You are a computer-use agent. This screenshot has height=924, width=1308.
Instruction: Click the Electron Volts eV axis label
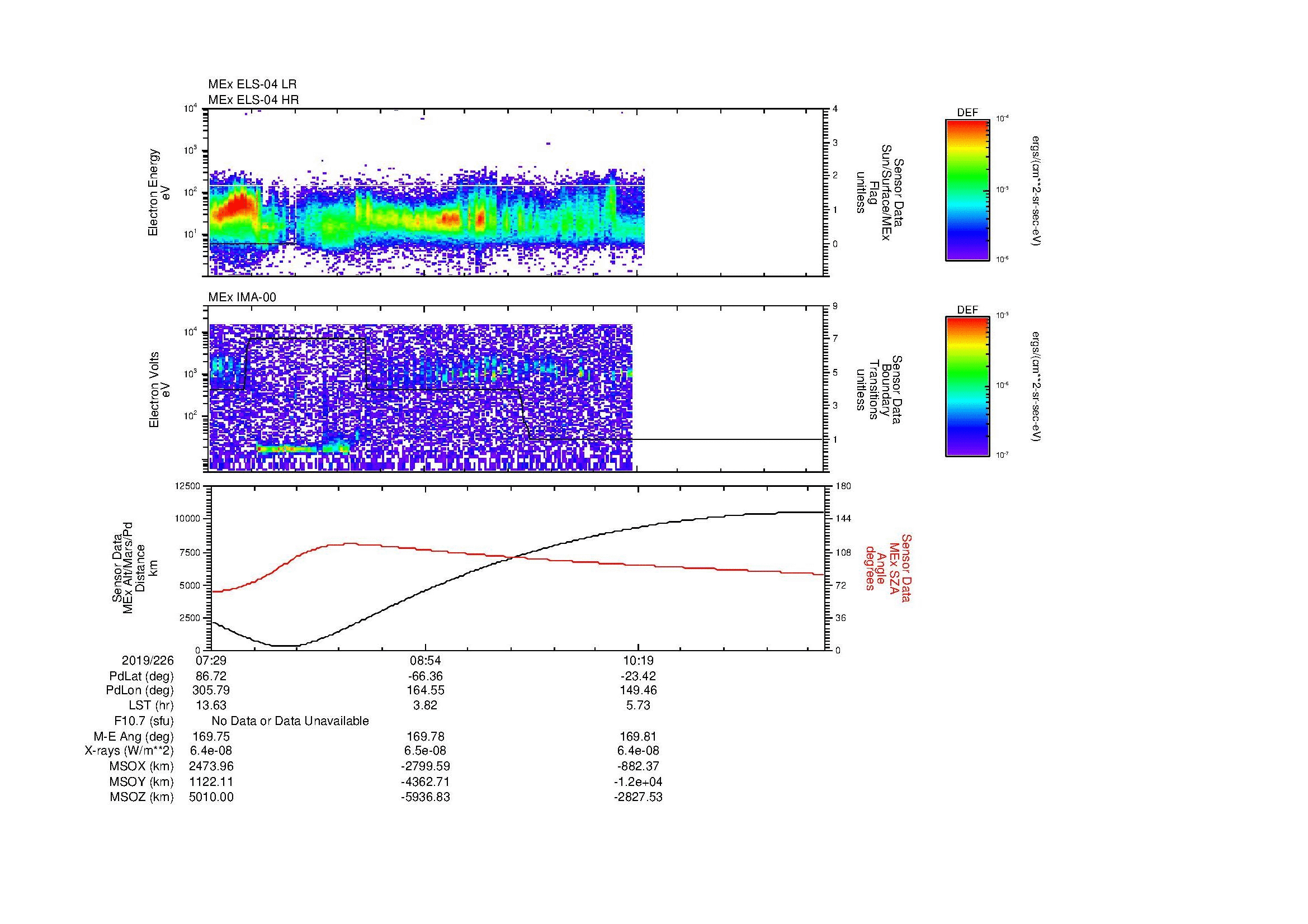pyautogui.click(x=159, y=390)
